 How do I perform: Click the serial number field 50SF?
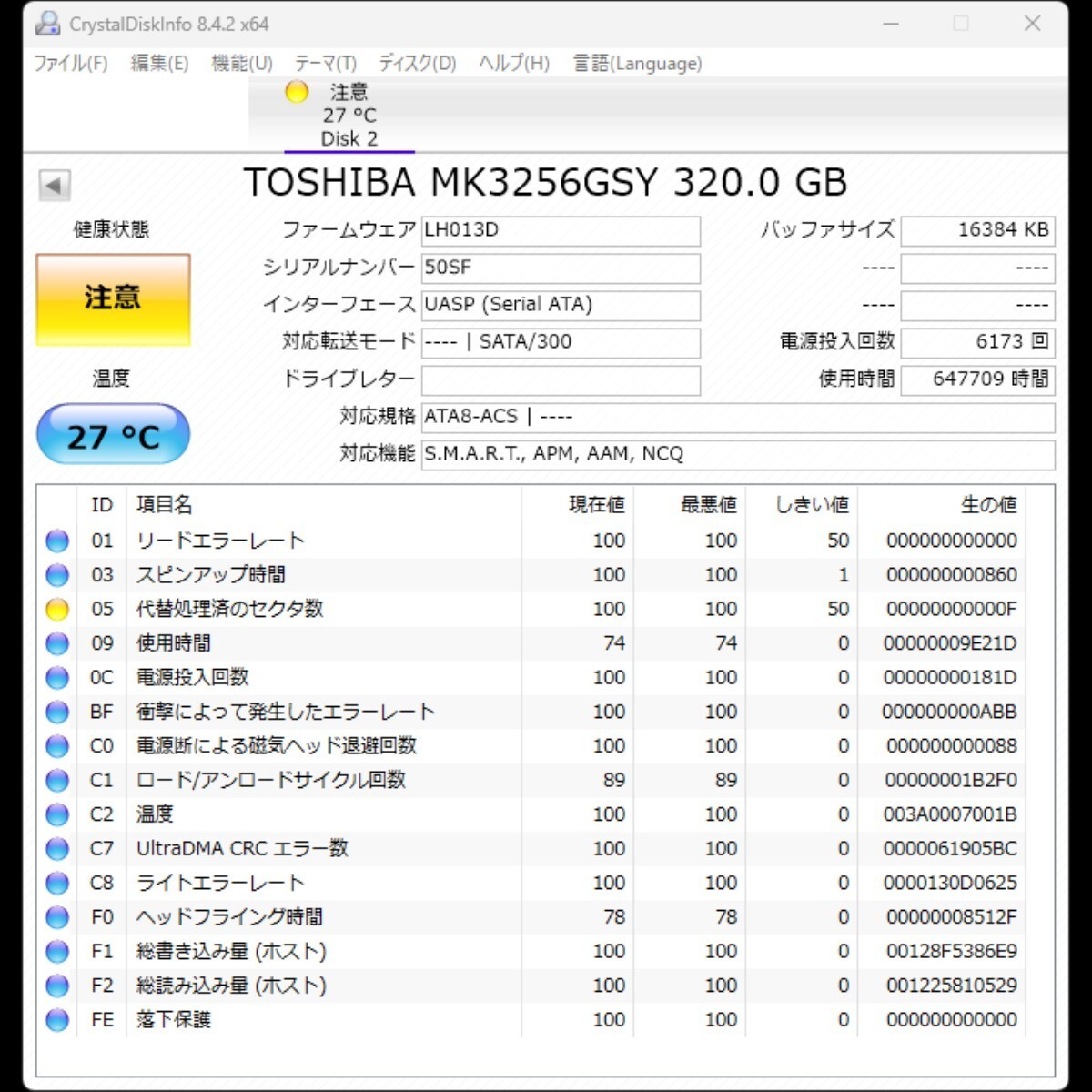point(561,268)
